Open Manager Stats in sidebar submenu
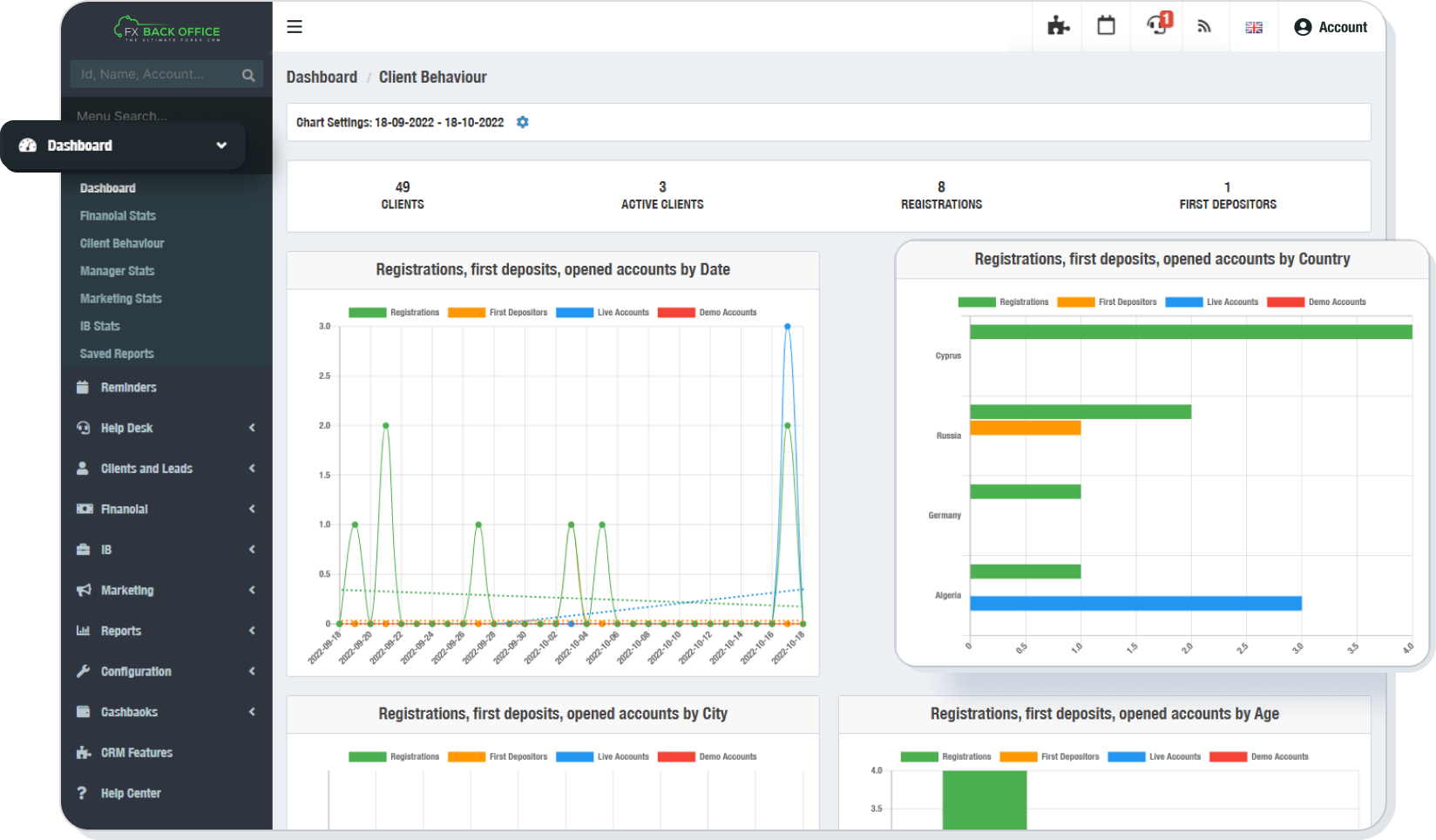Viewport: 1436px width, 840px height. pyautogui.click(x=117, y=271)
